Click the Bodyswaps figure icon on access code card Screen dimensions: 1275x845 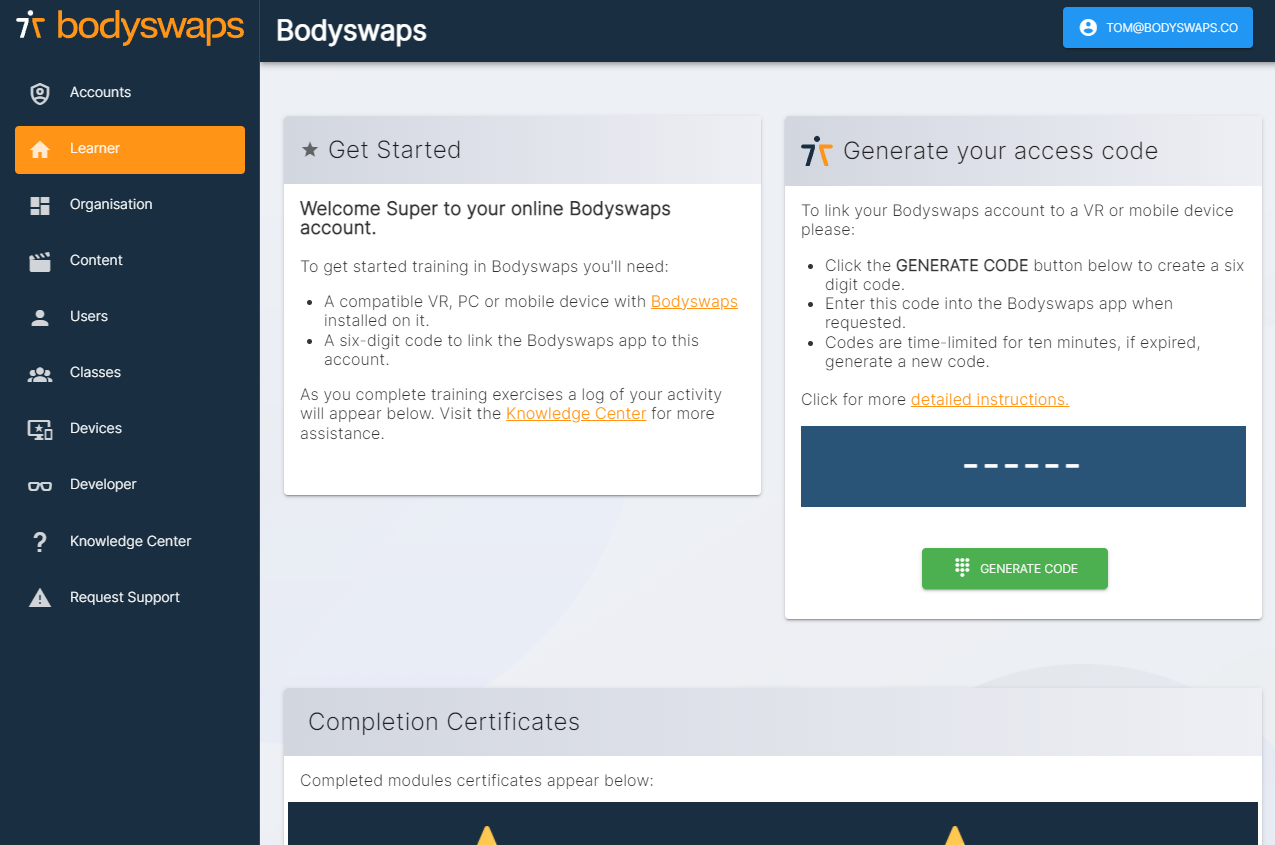click(817, 151)
